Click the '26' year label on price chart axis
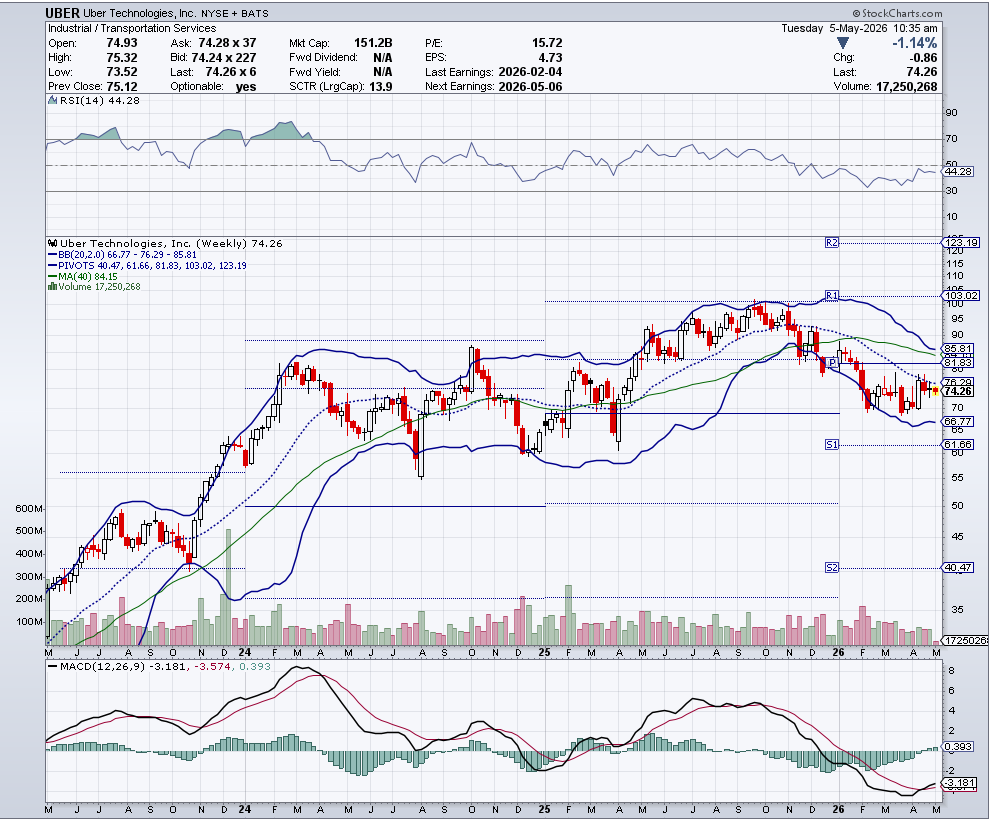The width and height of the screenshot is (990, 819). [x=838, y=652]
